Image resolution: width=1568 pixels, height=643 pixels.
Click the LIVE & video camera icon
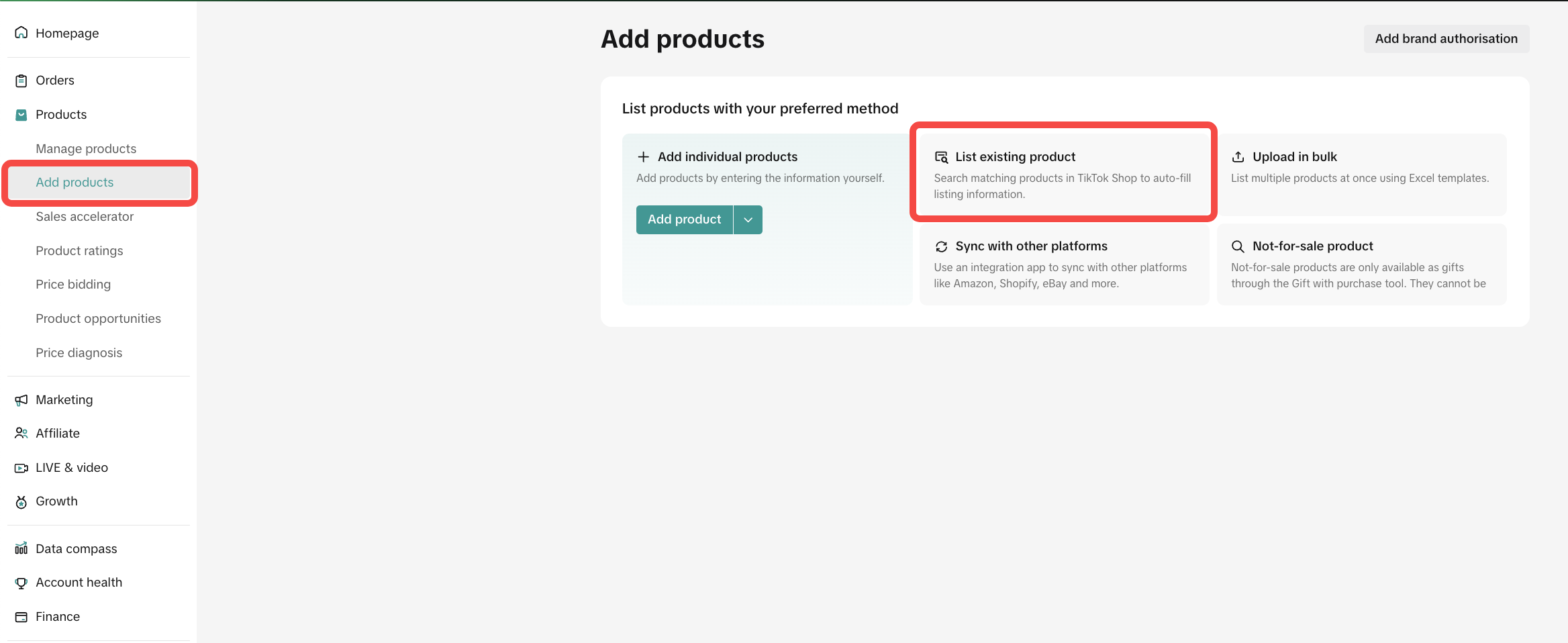point(21,468)
